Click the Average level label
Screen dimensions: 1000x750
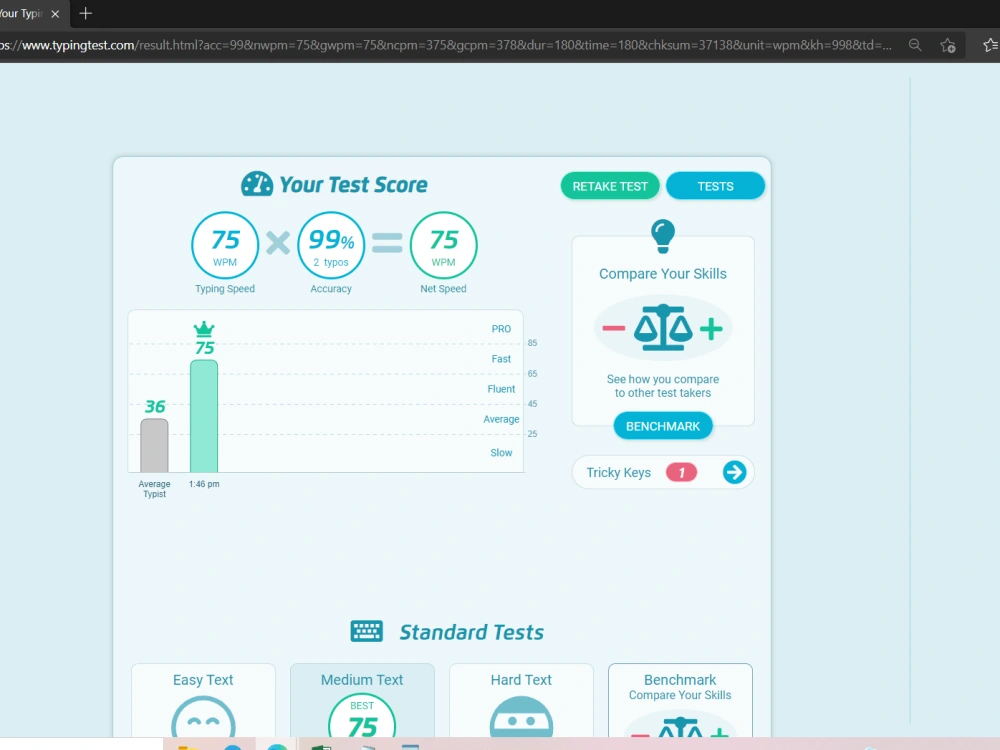pos(501,419)
